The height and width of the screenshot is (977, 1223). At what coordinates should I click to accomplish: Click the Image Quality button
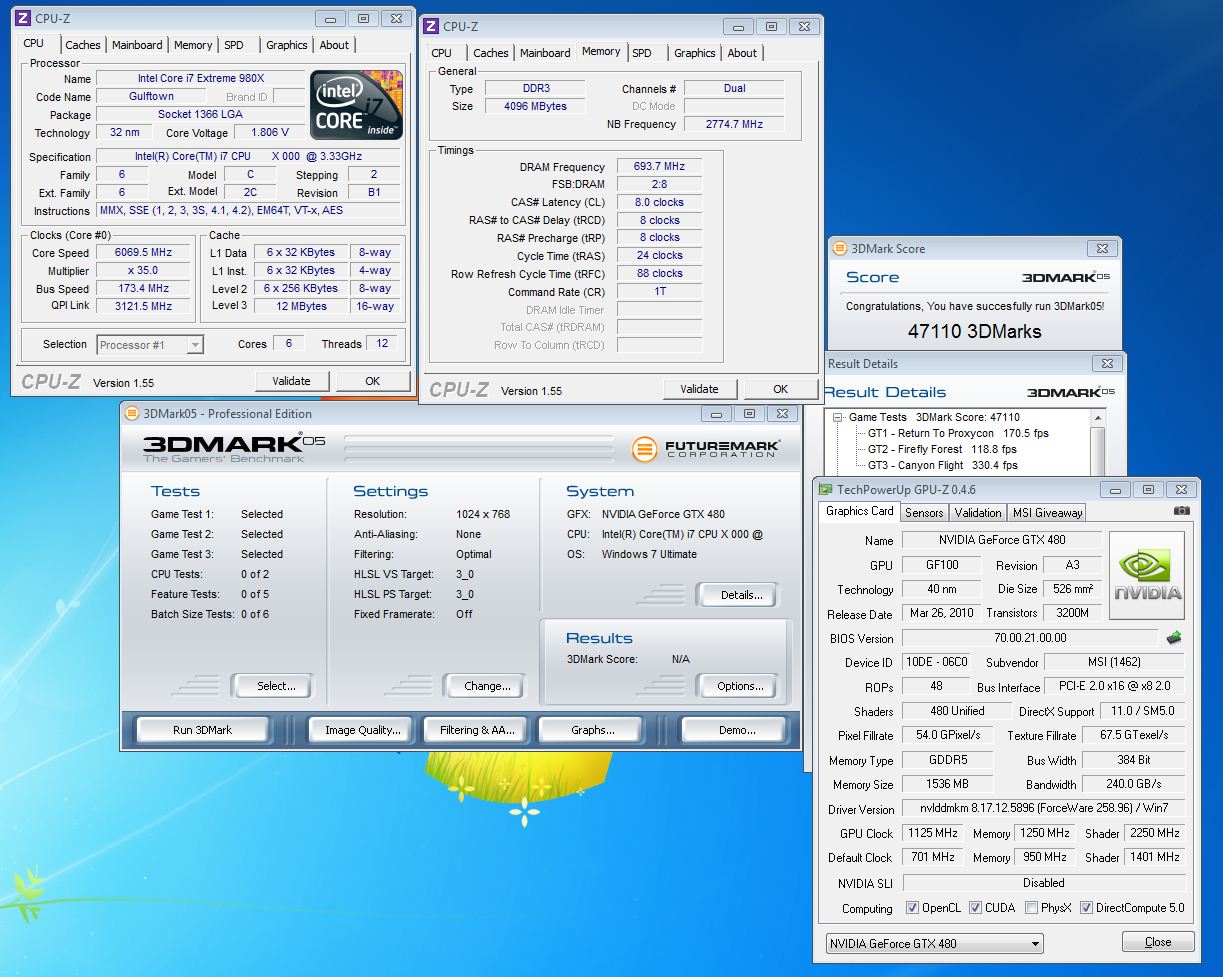363,730
